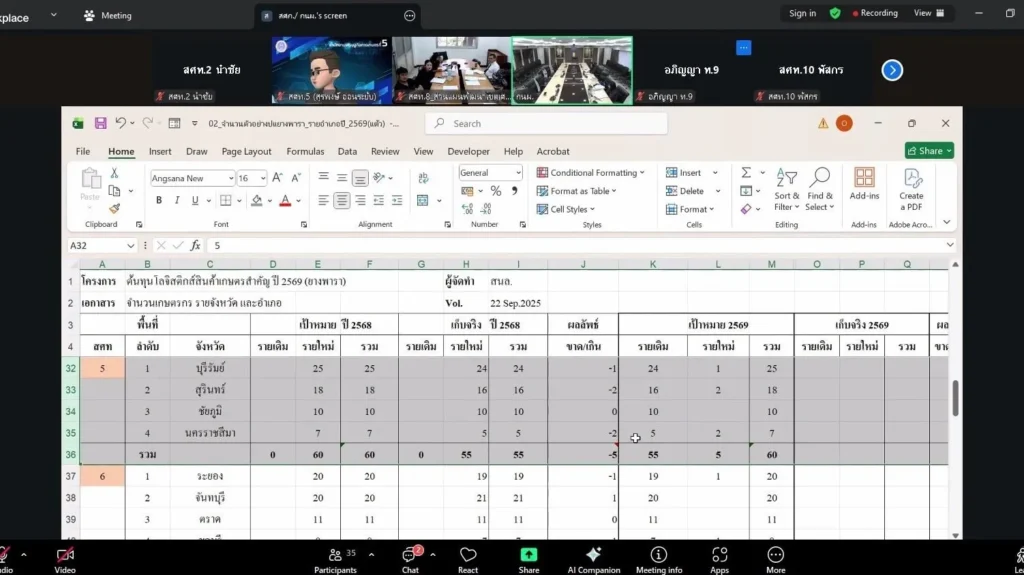The height and width of the screenshot is (575, 1024).
Task: Click the Format Painter brush icon
Action: pyautogui.click(x=115, y=208)
